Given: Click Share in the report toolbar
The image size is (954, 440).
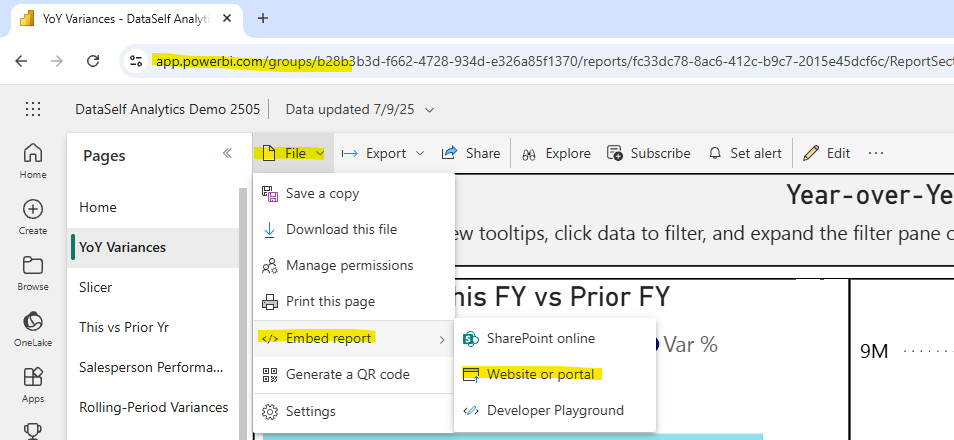Looking at the screenshot, I should 471,153.
